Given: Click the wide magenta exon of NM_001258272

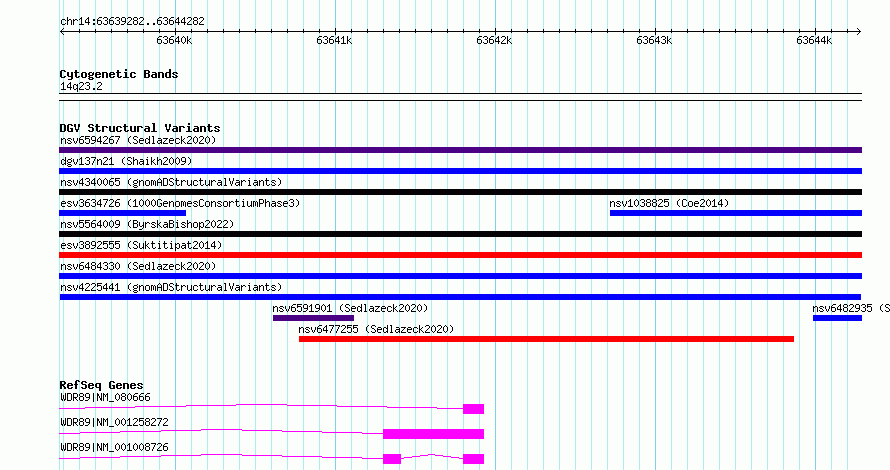Looking at the screenshot, I should (x=434, y=434).
